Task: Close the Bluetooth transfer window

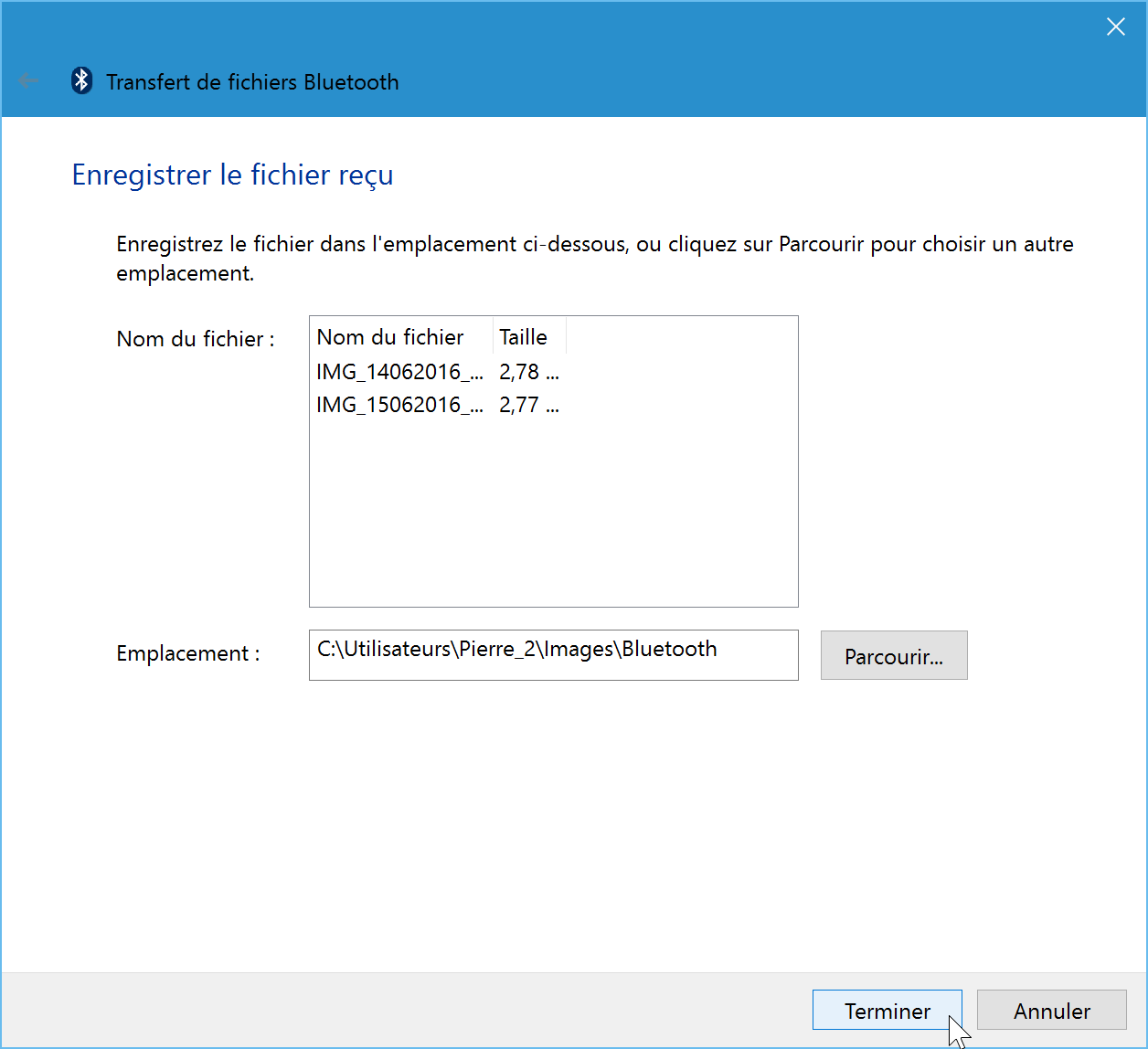Action: [x=1115, y=26]
